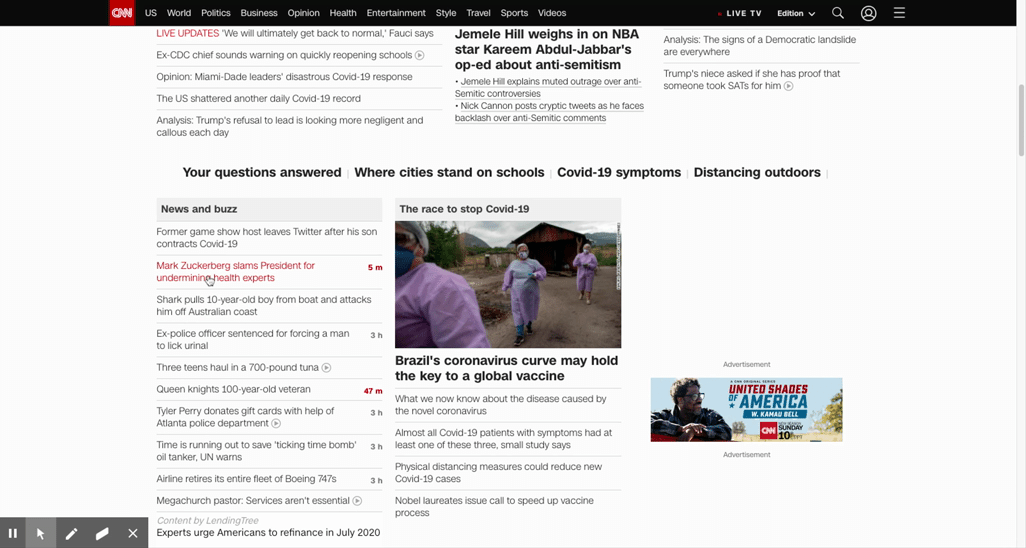
Task: Open 'Distancing outdoors' link
Action: [x=757, y=172]
